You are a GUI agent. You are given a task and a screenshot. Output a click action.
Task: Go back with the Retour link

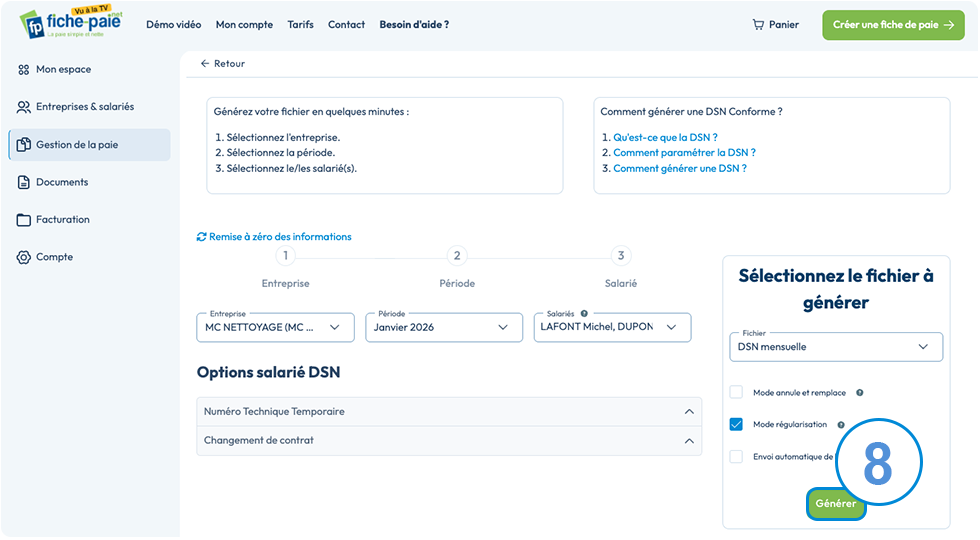(x=222, y=63)
